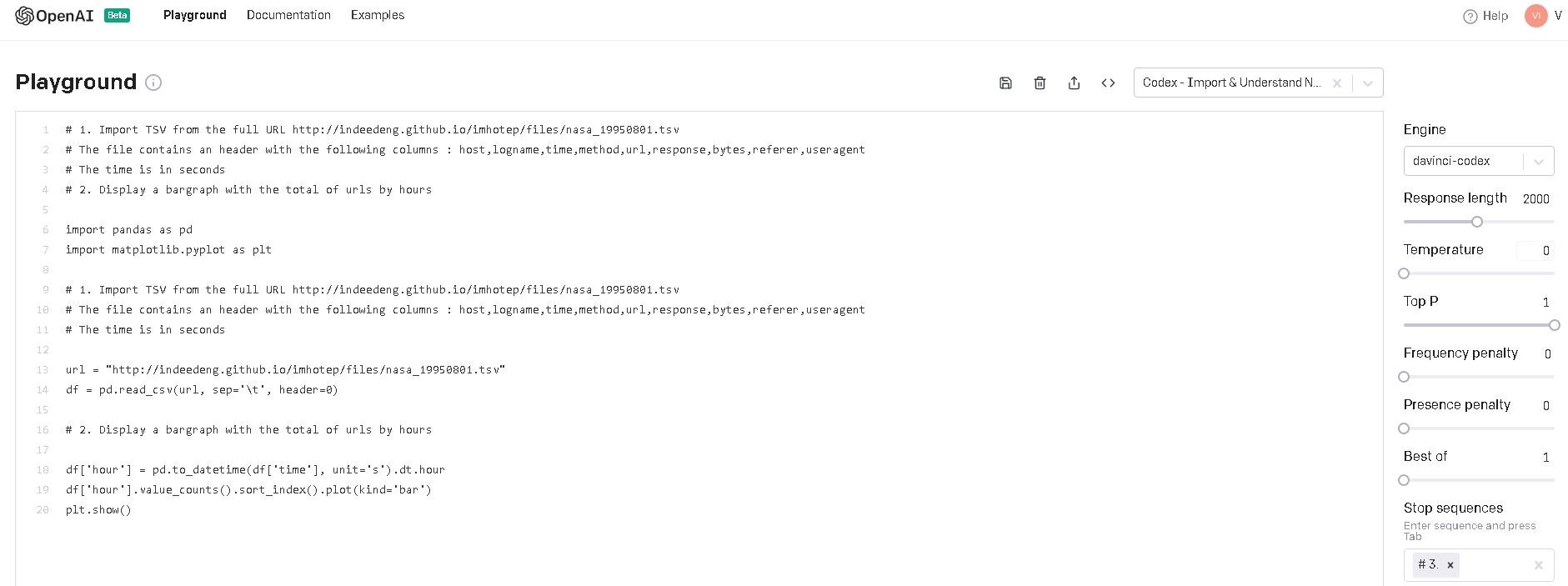Viewport: 1568px width, 586px height.
Task: Click the first '# The time is in seconds' comment
Action: tap(145, 169)
